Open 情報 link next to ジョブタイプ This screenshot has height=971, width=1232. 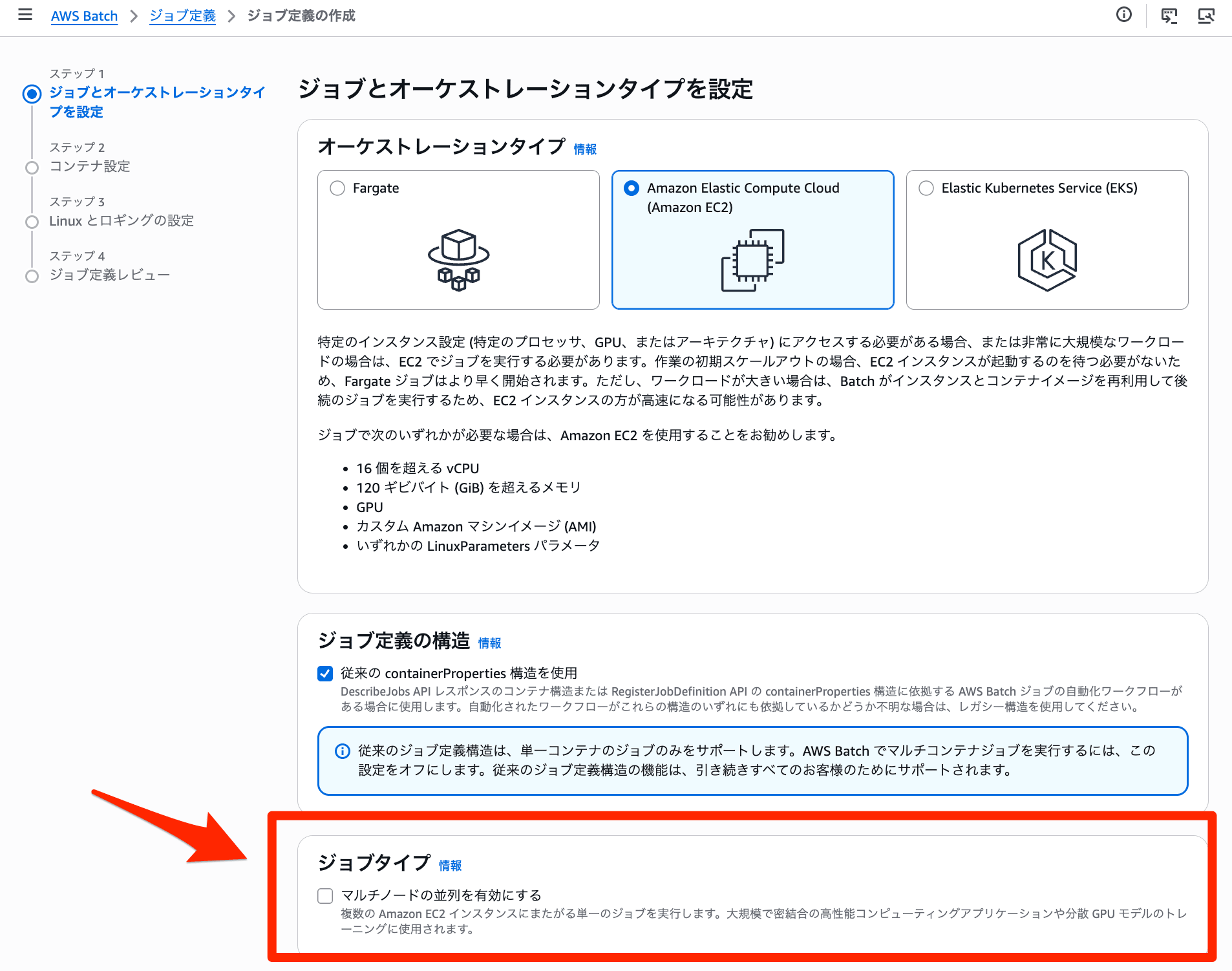tap(450, 866)
